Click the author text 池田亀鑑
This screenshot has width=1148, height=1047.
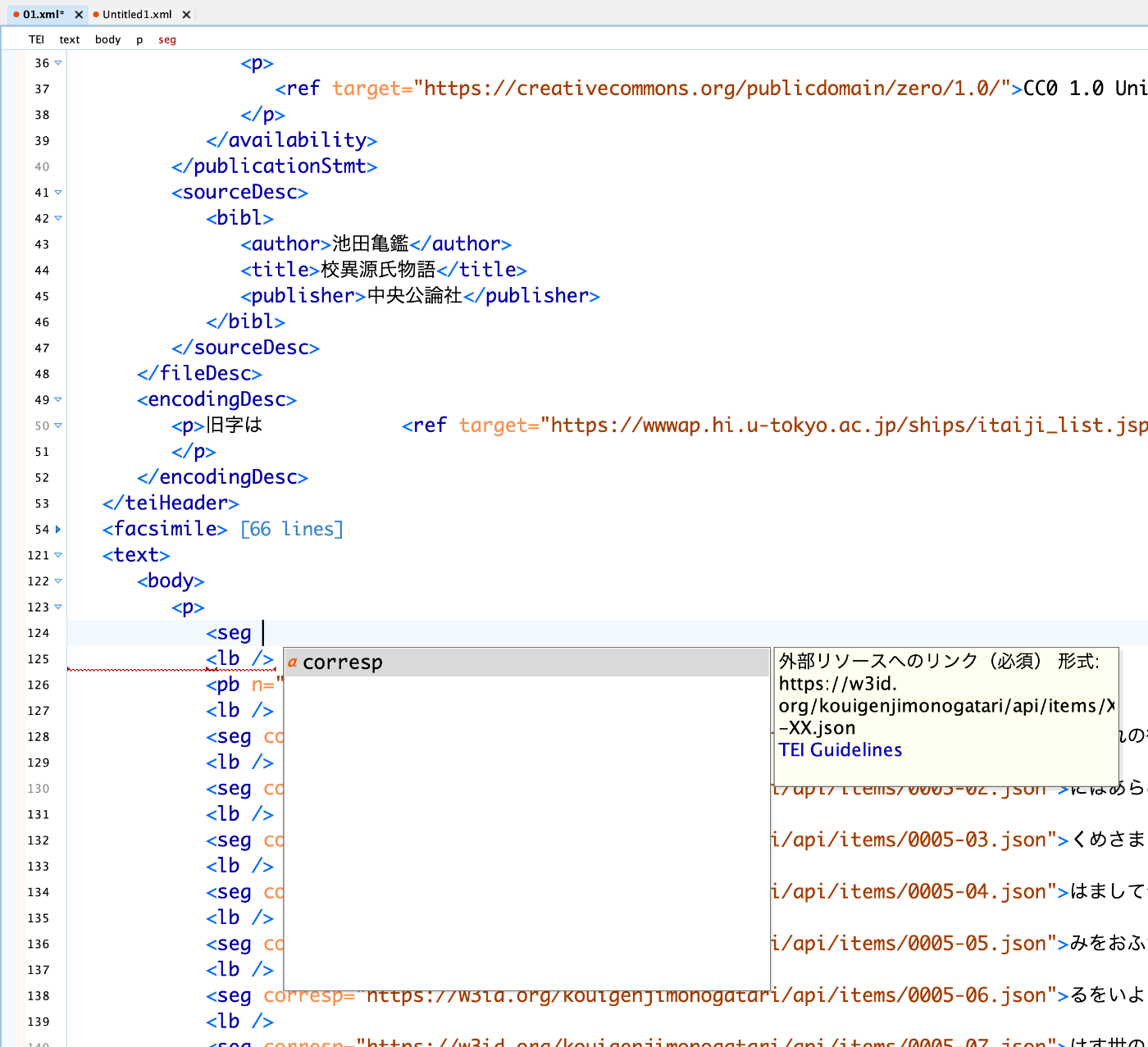click(x=370, y=244)
